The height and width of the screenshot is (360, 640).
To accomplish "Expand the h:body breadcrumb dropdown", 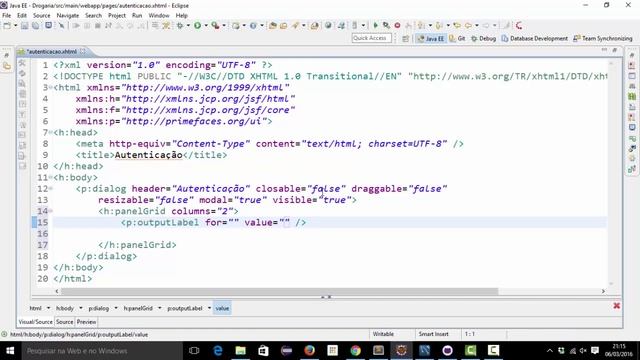I will (x=81, y=308).
